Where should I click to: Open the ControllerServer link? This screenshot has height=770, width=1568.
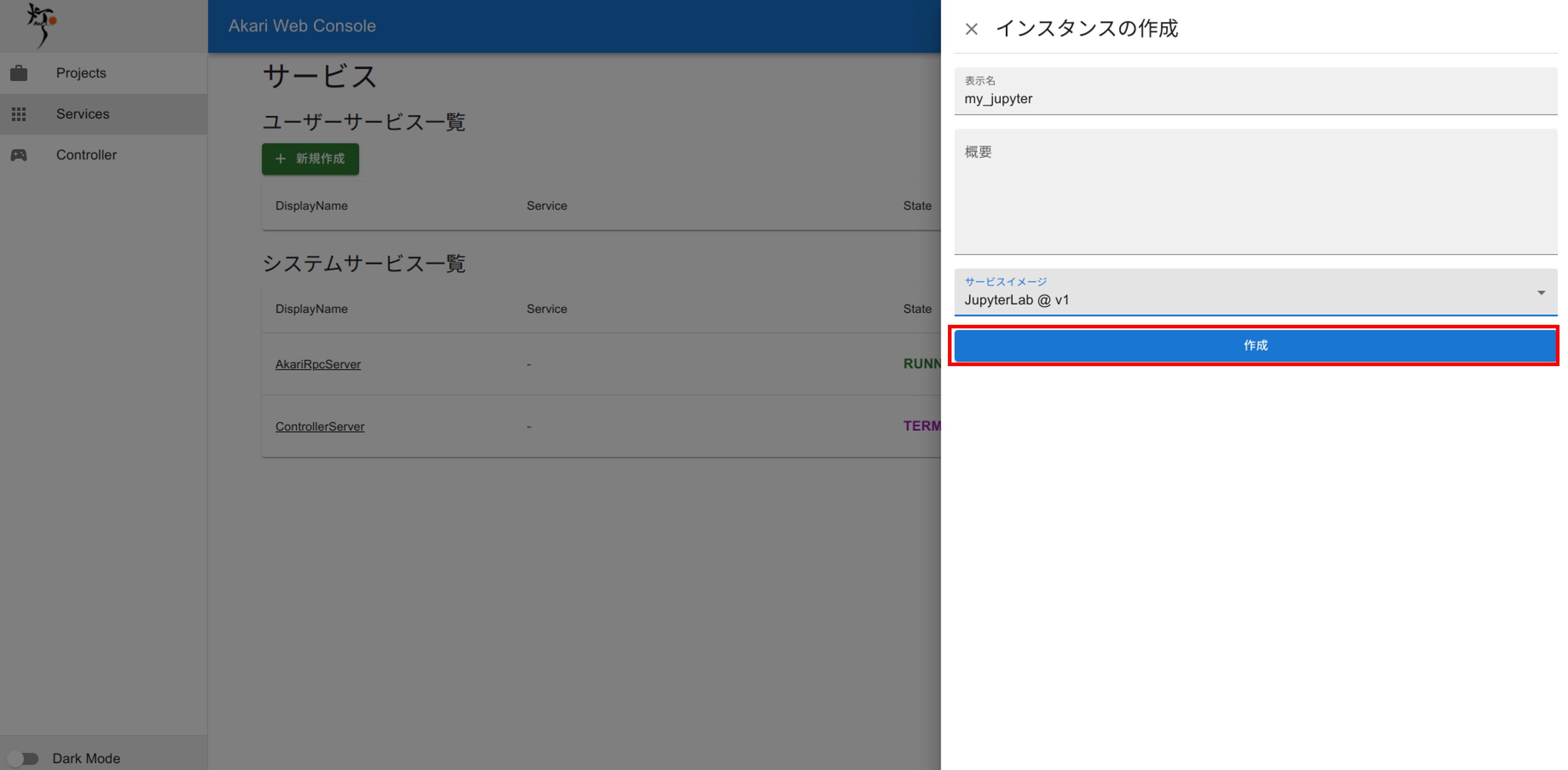(x=320, y=426)
